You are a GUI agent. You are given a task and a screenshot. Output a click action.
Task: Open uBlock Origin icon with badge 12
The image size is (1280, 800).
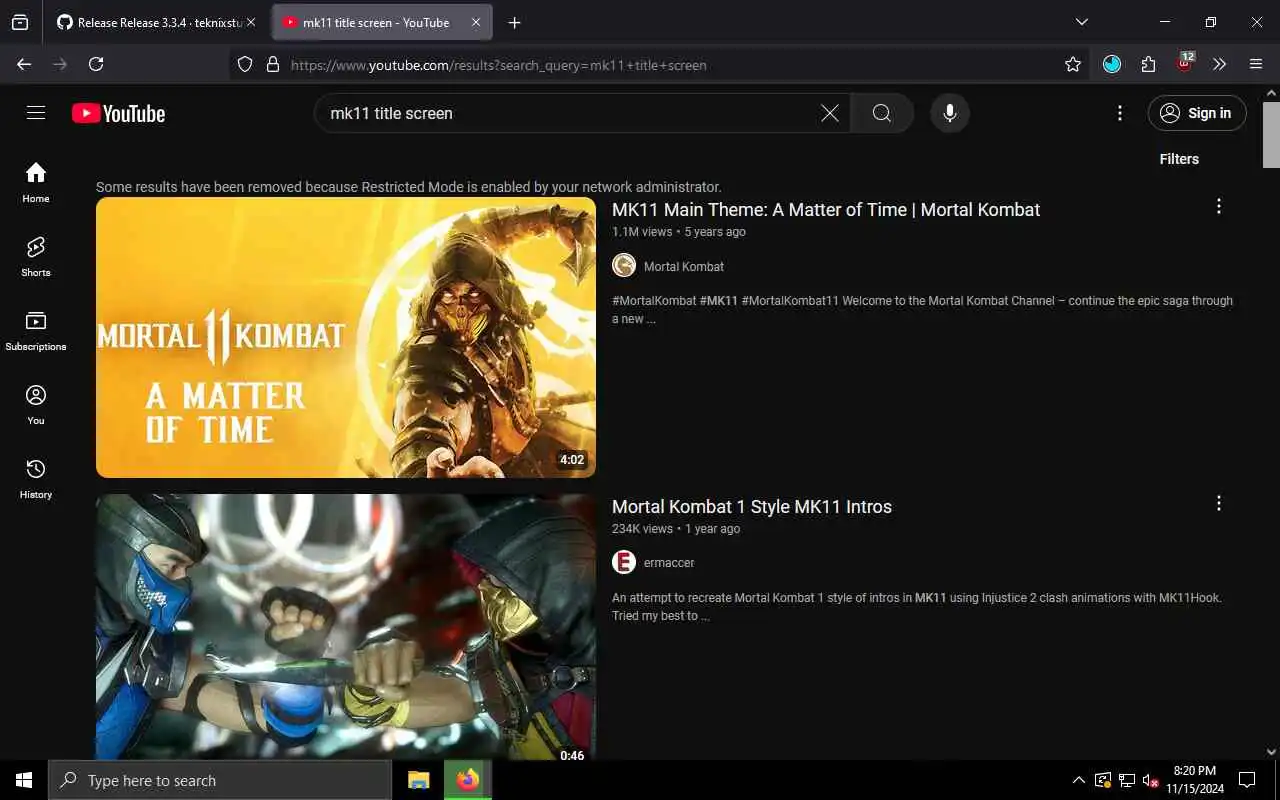(x=1185, y=63)
